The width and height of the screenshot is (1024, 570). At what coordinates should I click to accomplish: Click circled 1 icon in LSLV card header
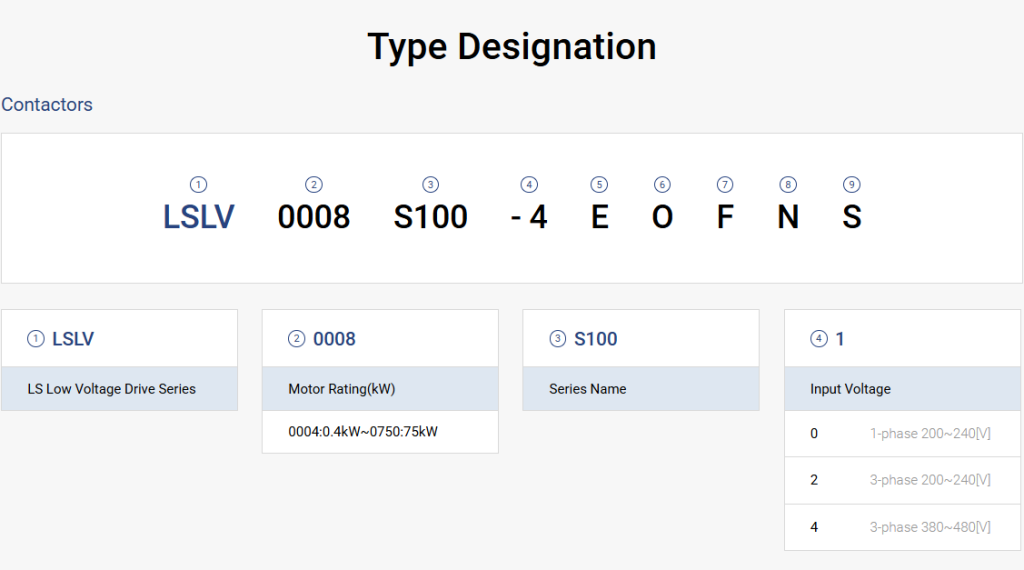point(35,339)
